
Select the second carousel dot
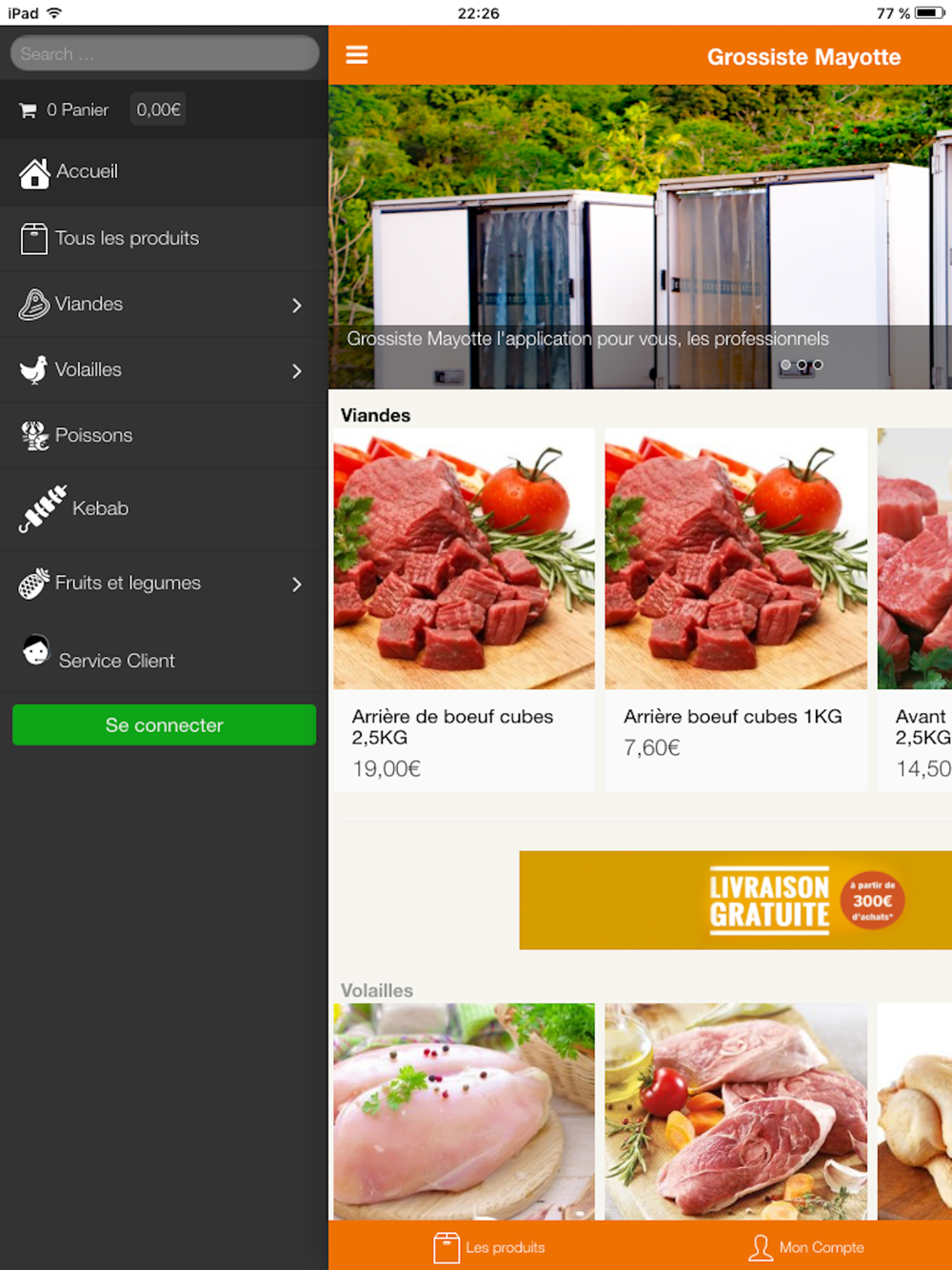point(802,365)
